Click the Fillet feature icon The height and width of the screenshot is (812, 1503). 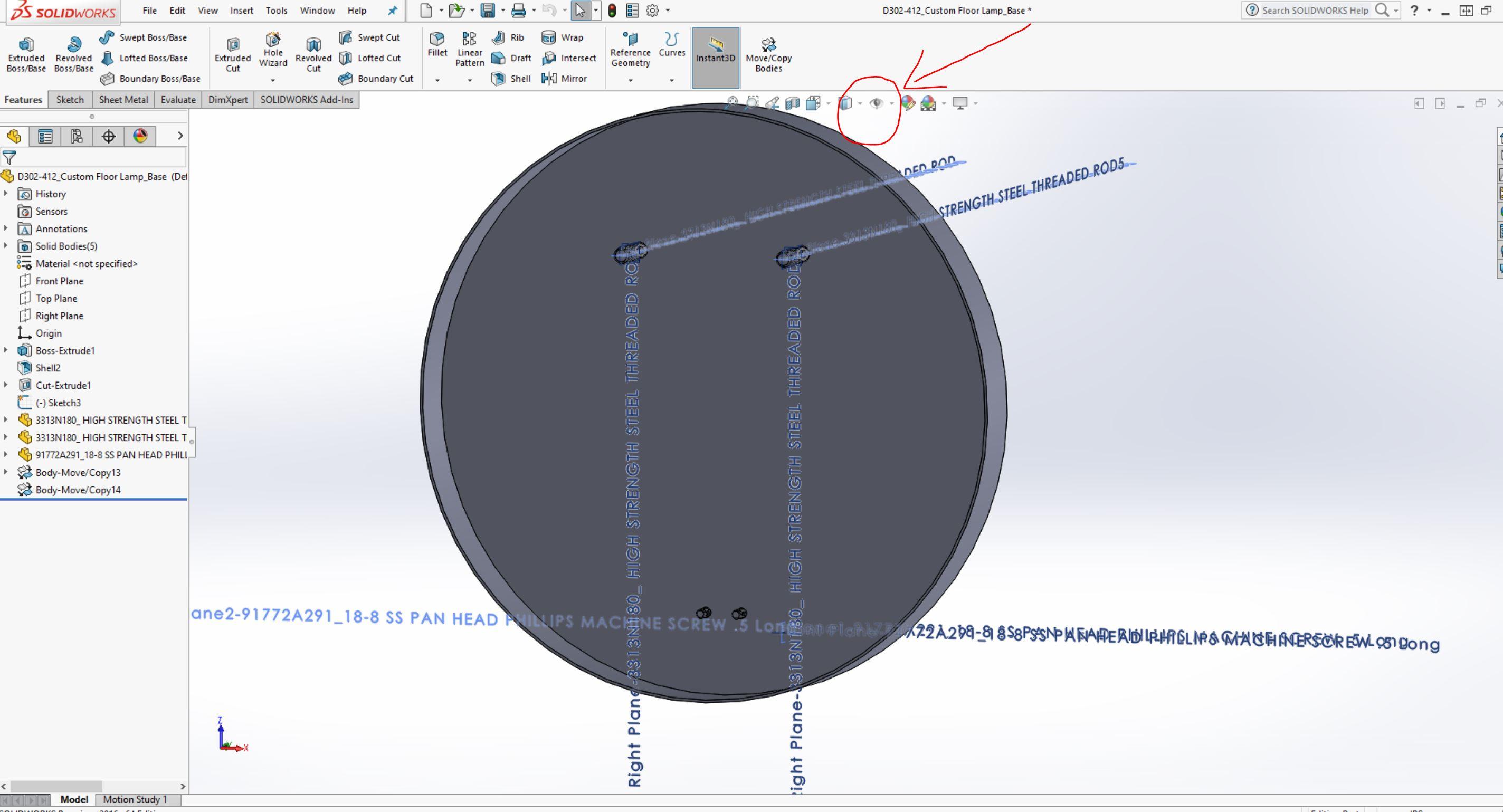(x=437, y=45)
